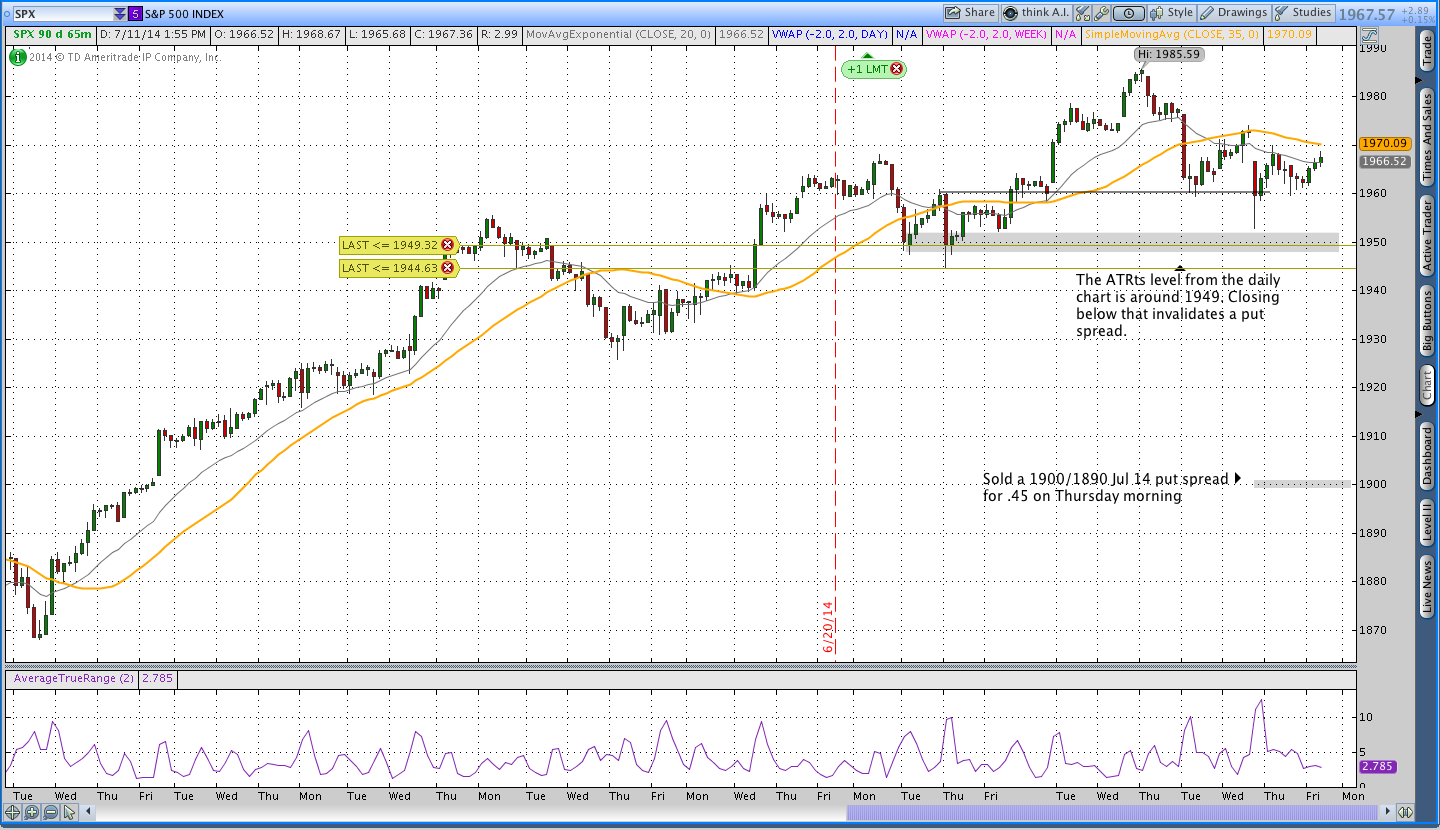1440x830 pixels.
Task: Open the Trade sidebar tab
Action: (1427, 52)
